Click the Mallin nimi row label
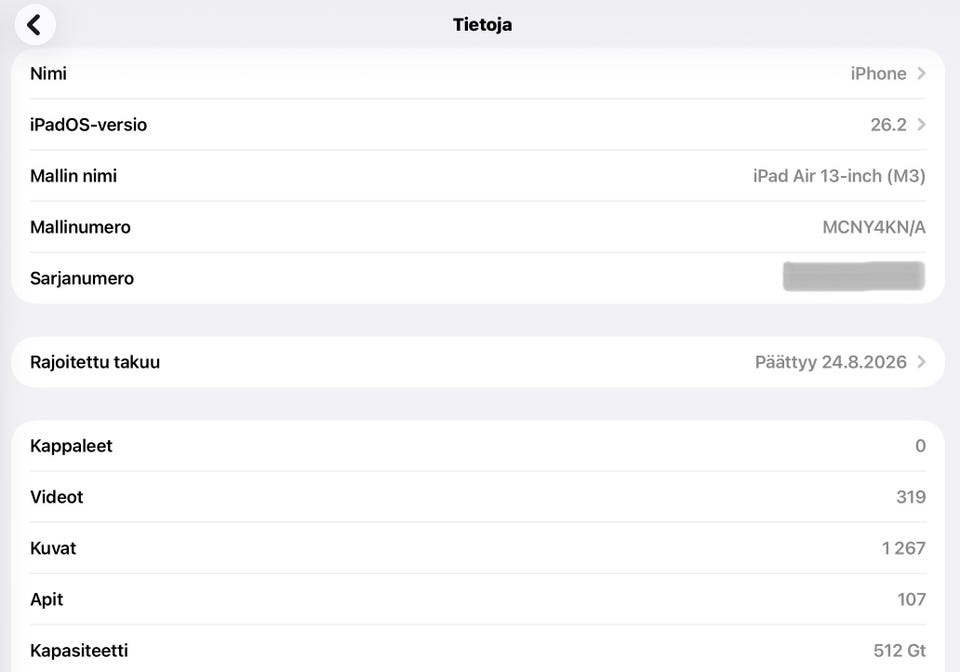The image size is (960, 672). (x=73, y=176)
